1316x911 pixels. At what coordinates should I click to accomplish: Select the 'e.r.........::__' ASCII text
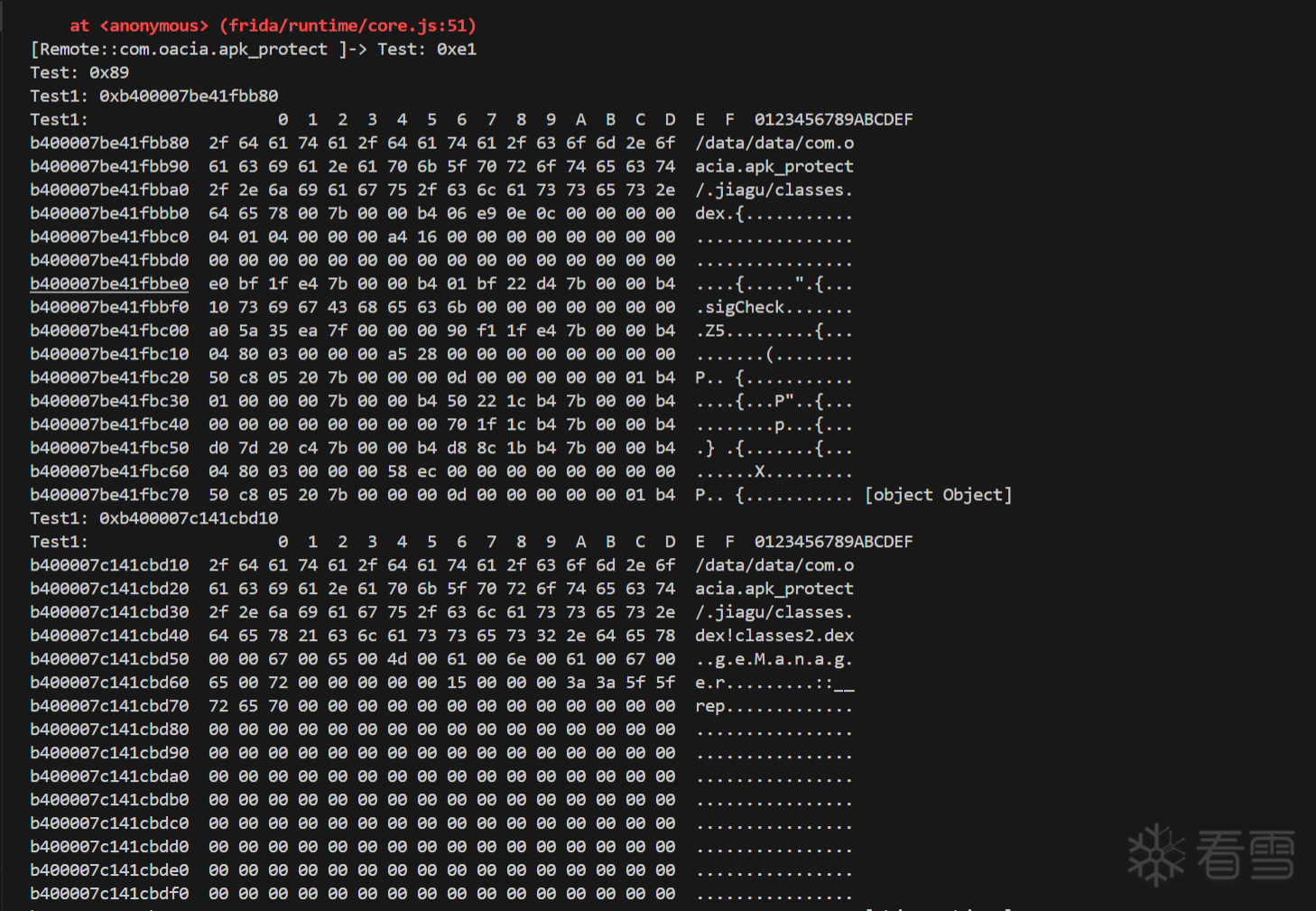point(774,683)
